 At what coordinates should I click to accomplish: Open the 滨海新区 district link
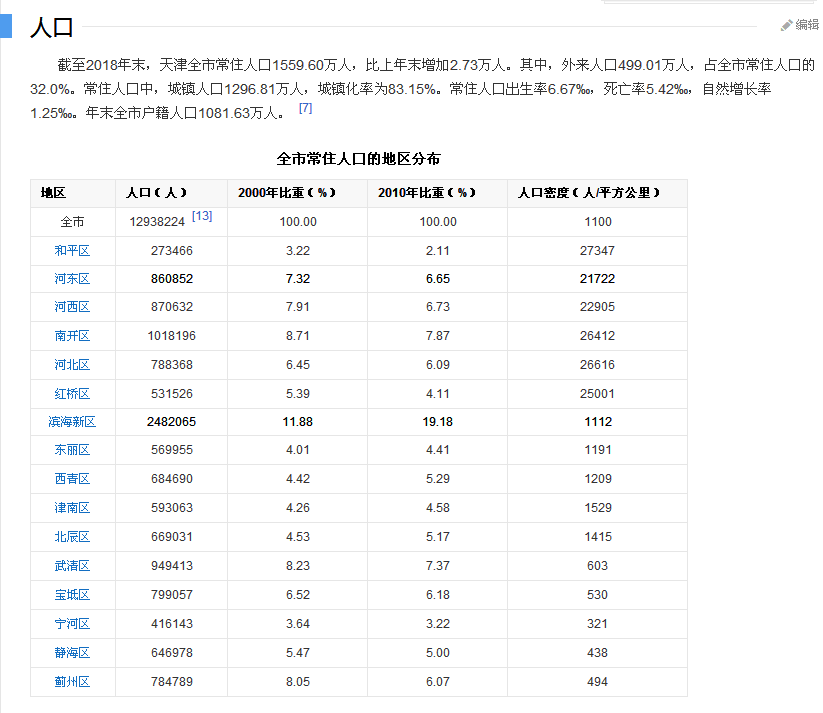point(72,422)
